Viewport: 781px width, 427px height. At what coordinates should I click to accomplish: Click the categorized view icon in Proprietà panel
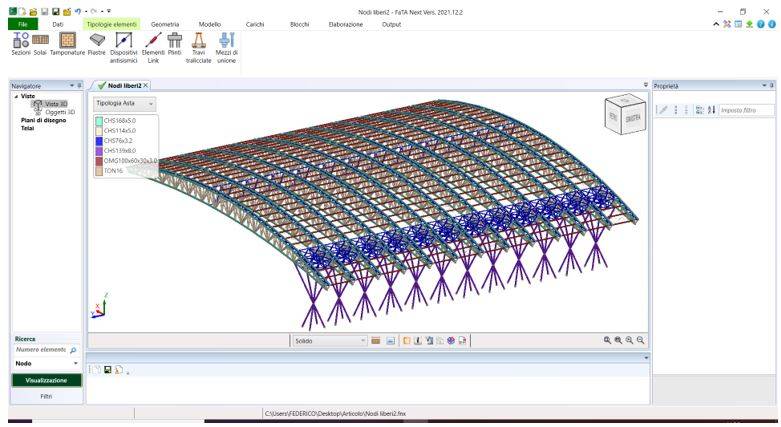pyautogui.click(x=699, y=110)
